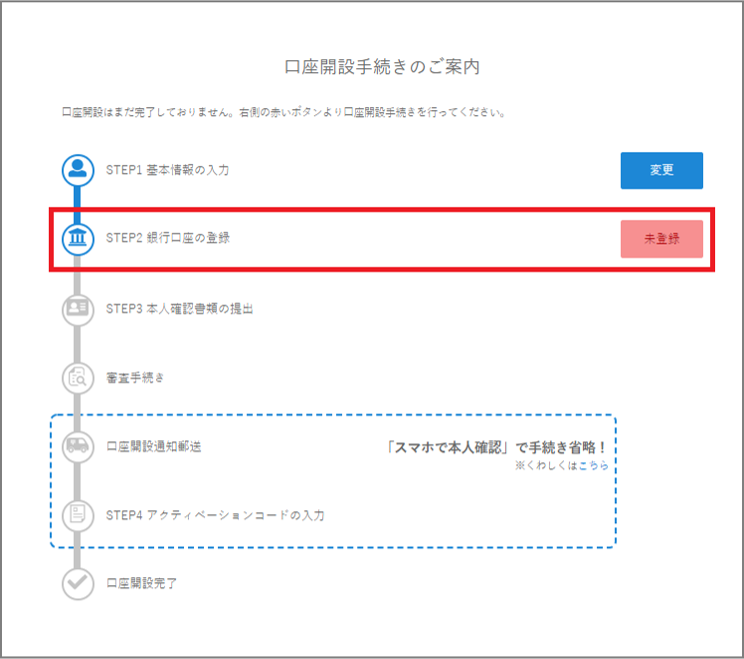744x659 pixels.
Task: Click the red 未登録 button
Action: point(661,239)
